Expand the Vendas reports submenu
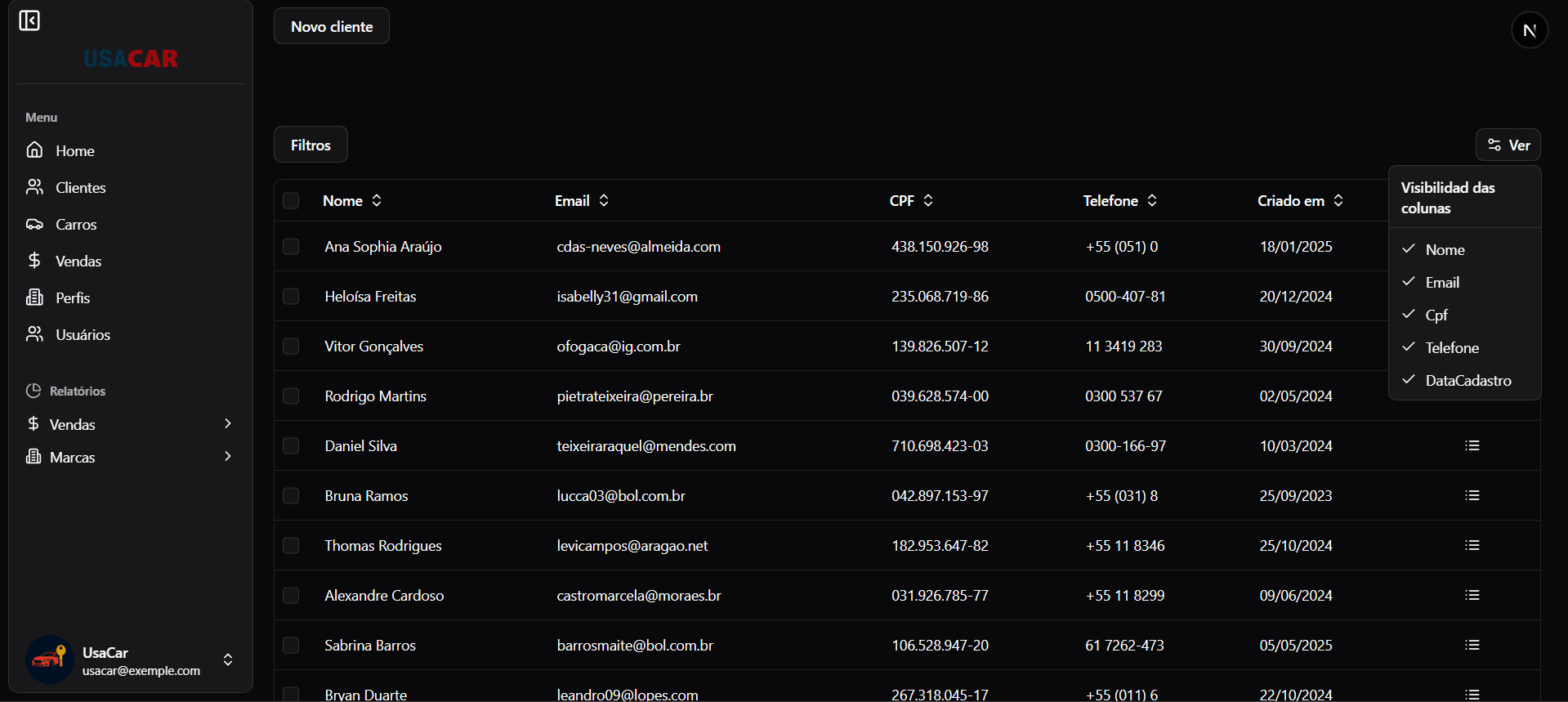Image resolution: width=1568 pixels, height=702 pixels. coord(227,423)
